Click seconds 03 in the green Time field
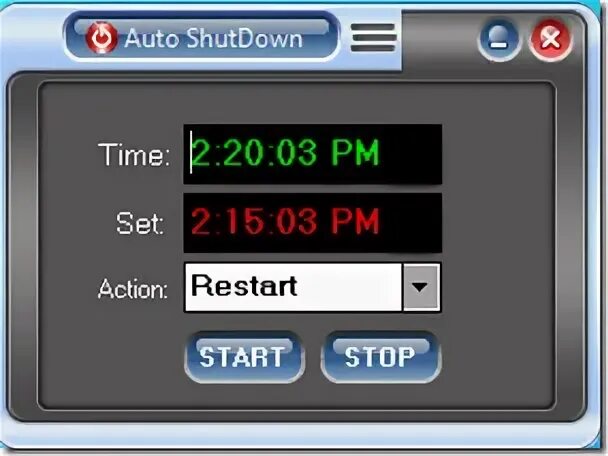The image size is (608, 456). (296, 153)
